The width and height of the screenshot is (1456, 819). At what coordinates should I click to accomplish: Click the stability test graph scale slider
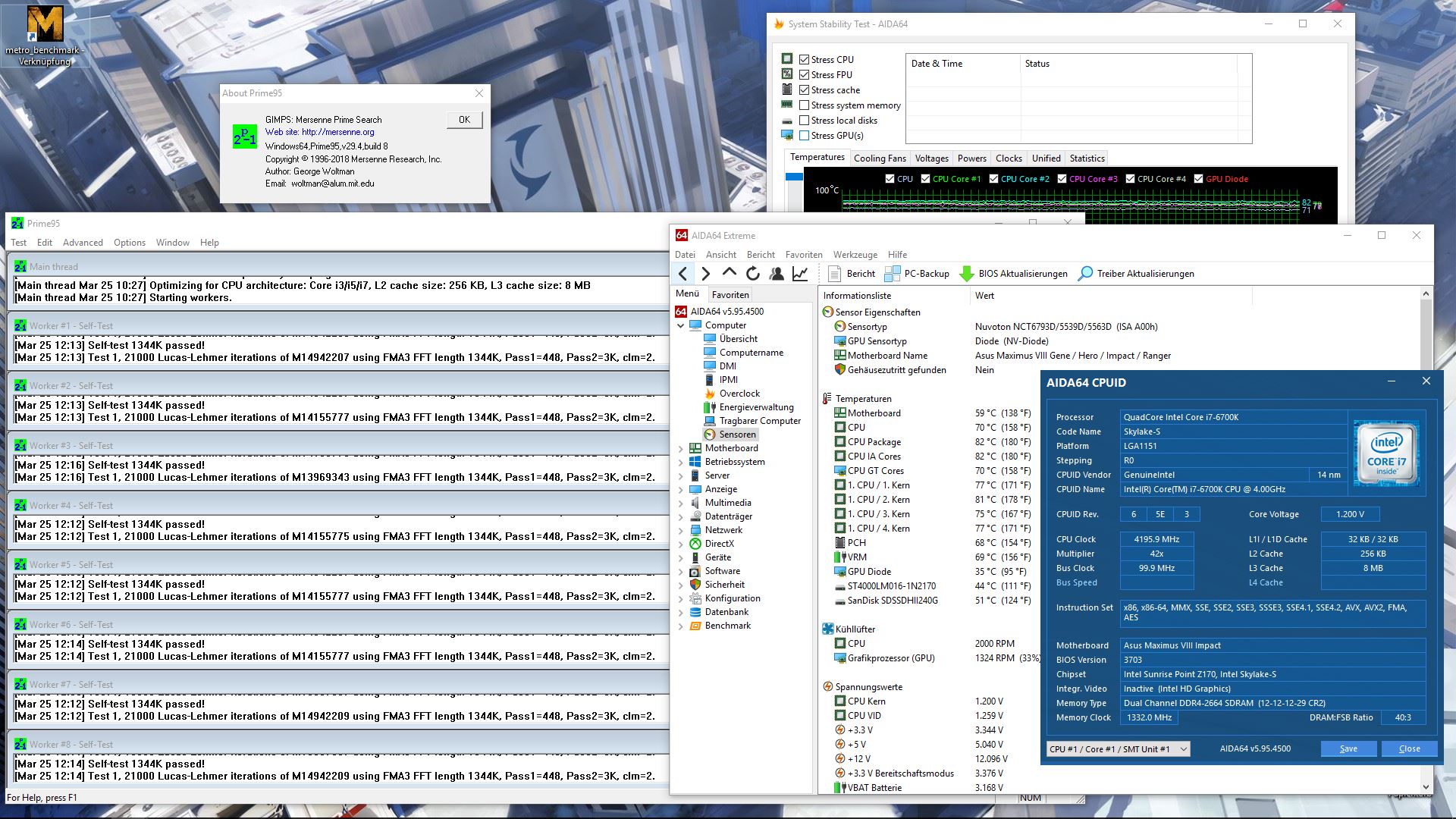pyautogui.click(x=794, y=177)
